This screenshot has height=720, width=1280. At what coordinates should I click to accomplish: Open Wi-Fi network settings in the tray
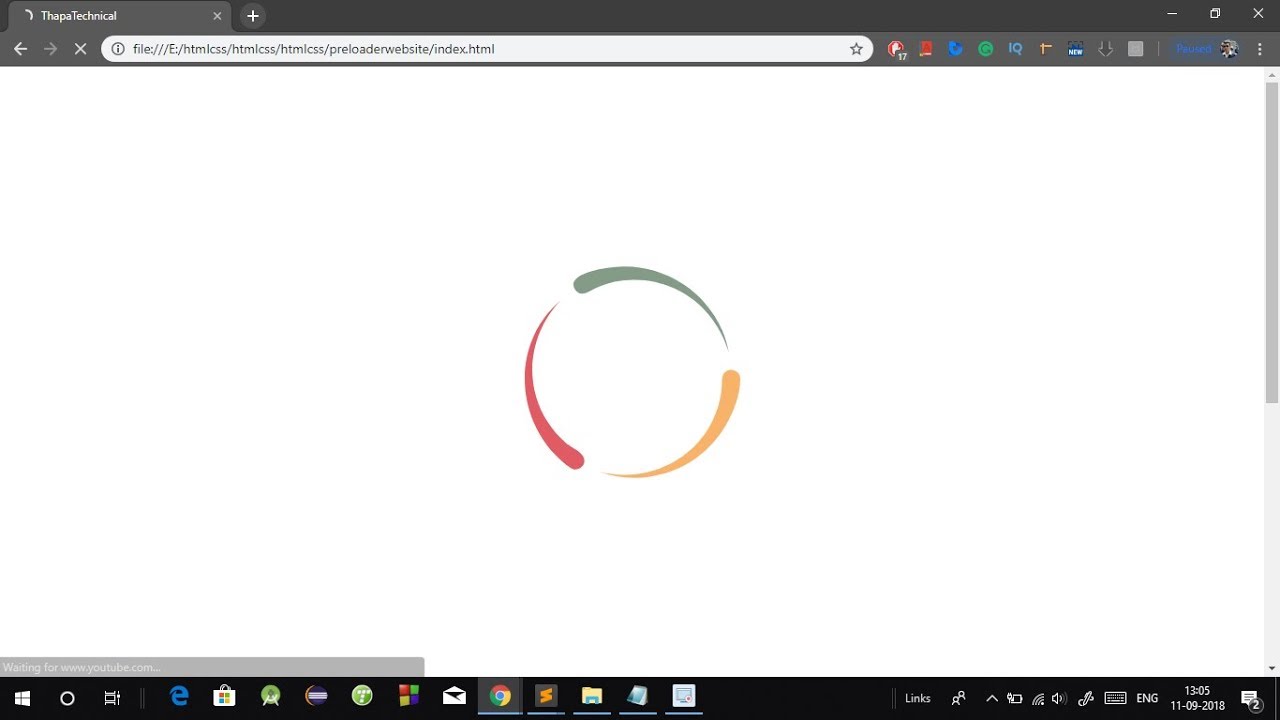(x=1038, y=698)
